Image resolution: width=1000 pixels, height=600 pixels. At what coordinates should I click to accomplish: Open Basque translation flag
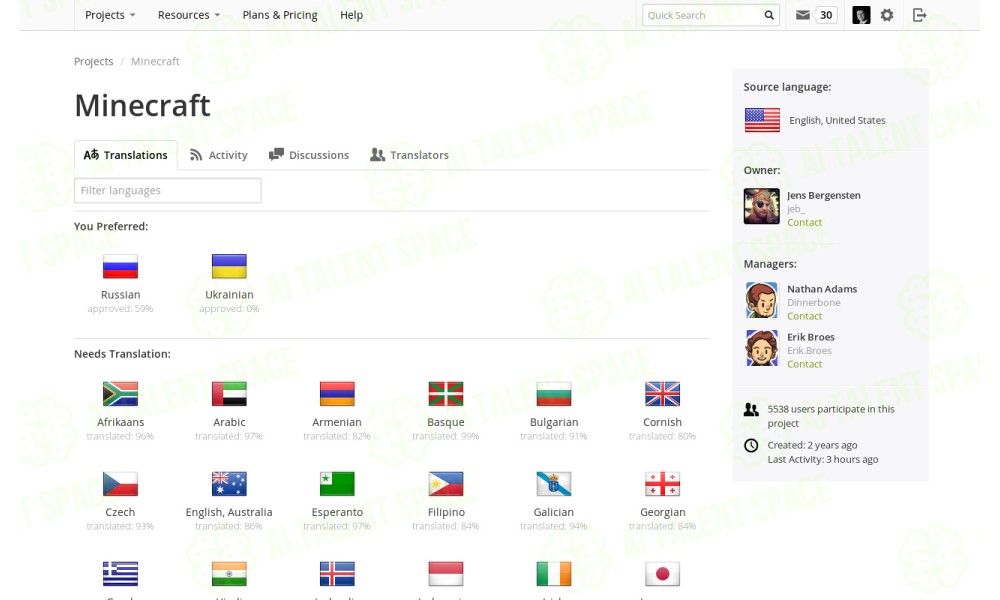446,394
